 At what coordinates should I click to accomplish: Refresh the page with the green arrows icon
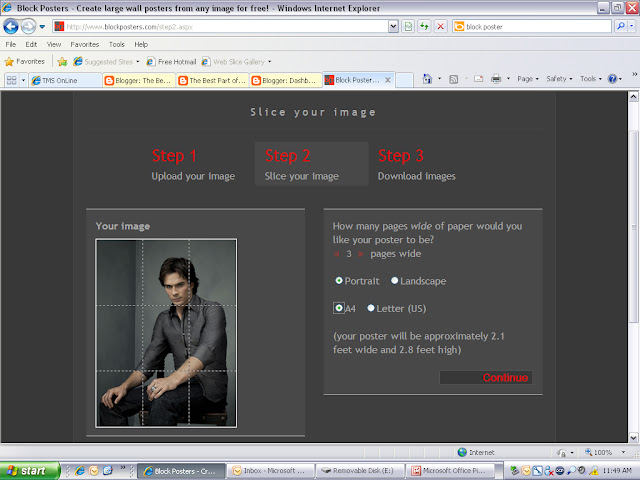[424, 27]
